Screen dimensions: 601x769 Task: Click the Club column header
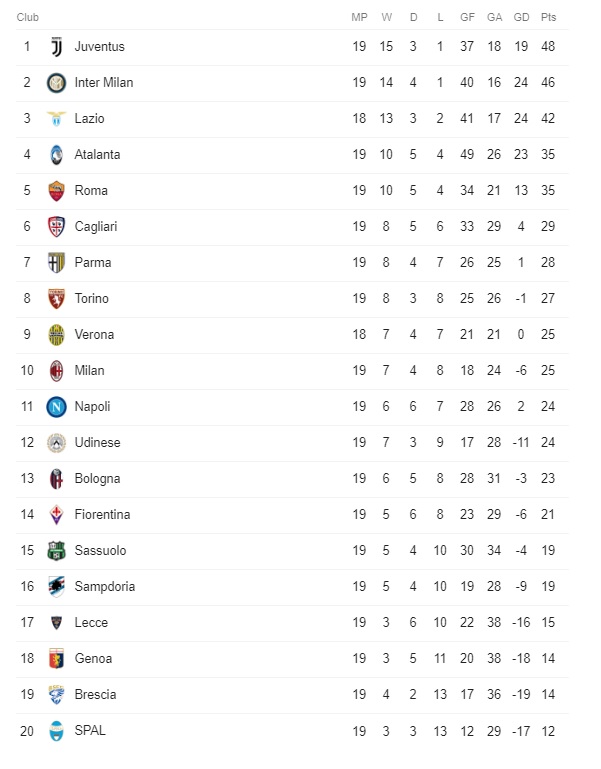[x=27, y=17]
